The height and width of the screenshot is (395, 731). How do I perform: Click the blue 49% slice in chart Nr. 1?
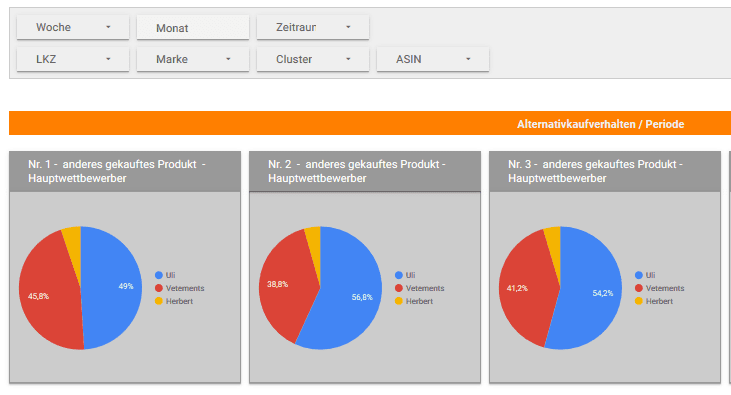click(112, 288)
